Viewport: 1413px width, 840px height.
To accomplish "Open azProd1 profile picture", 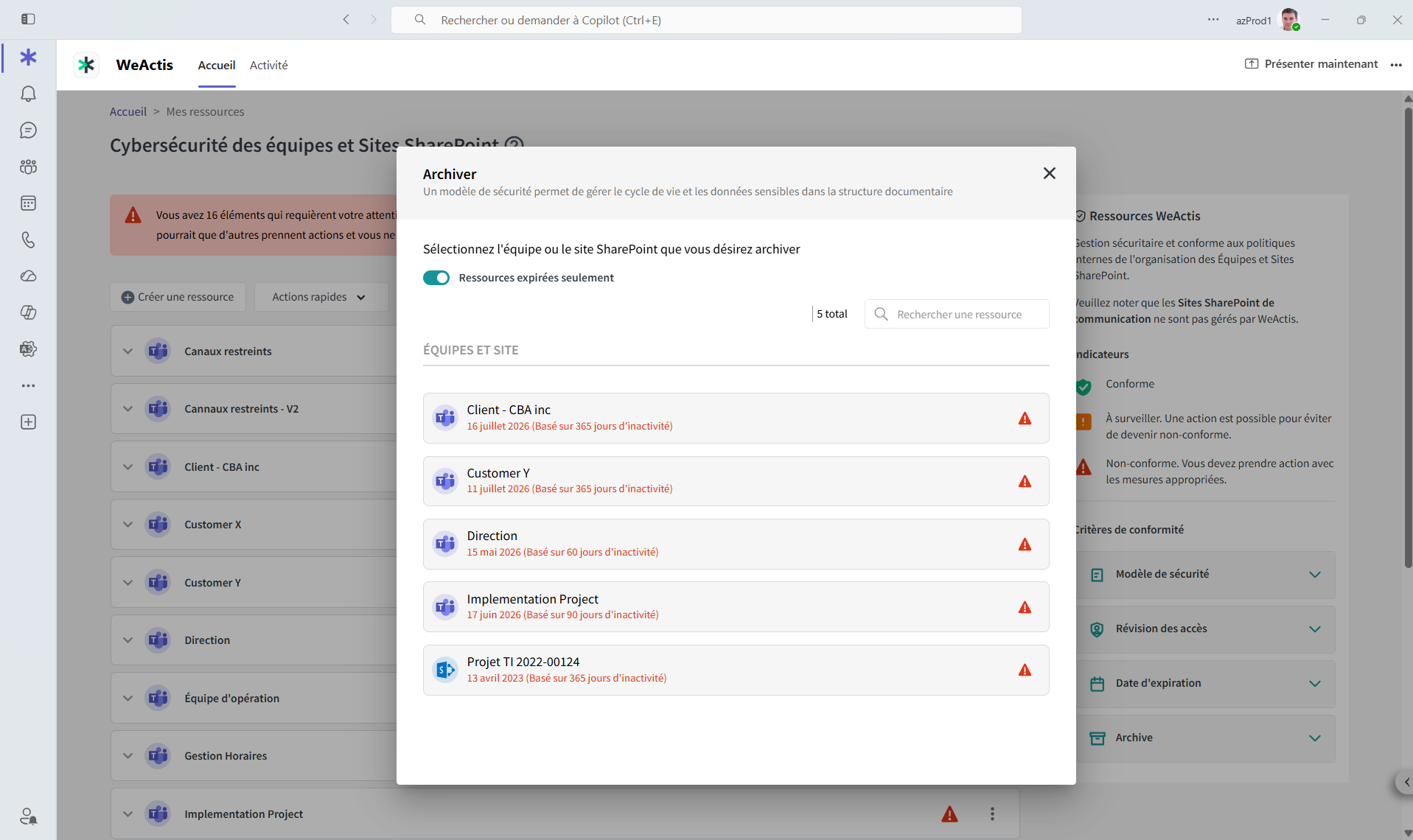I will tap(1290, 20).
